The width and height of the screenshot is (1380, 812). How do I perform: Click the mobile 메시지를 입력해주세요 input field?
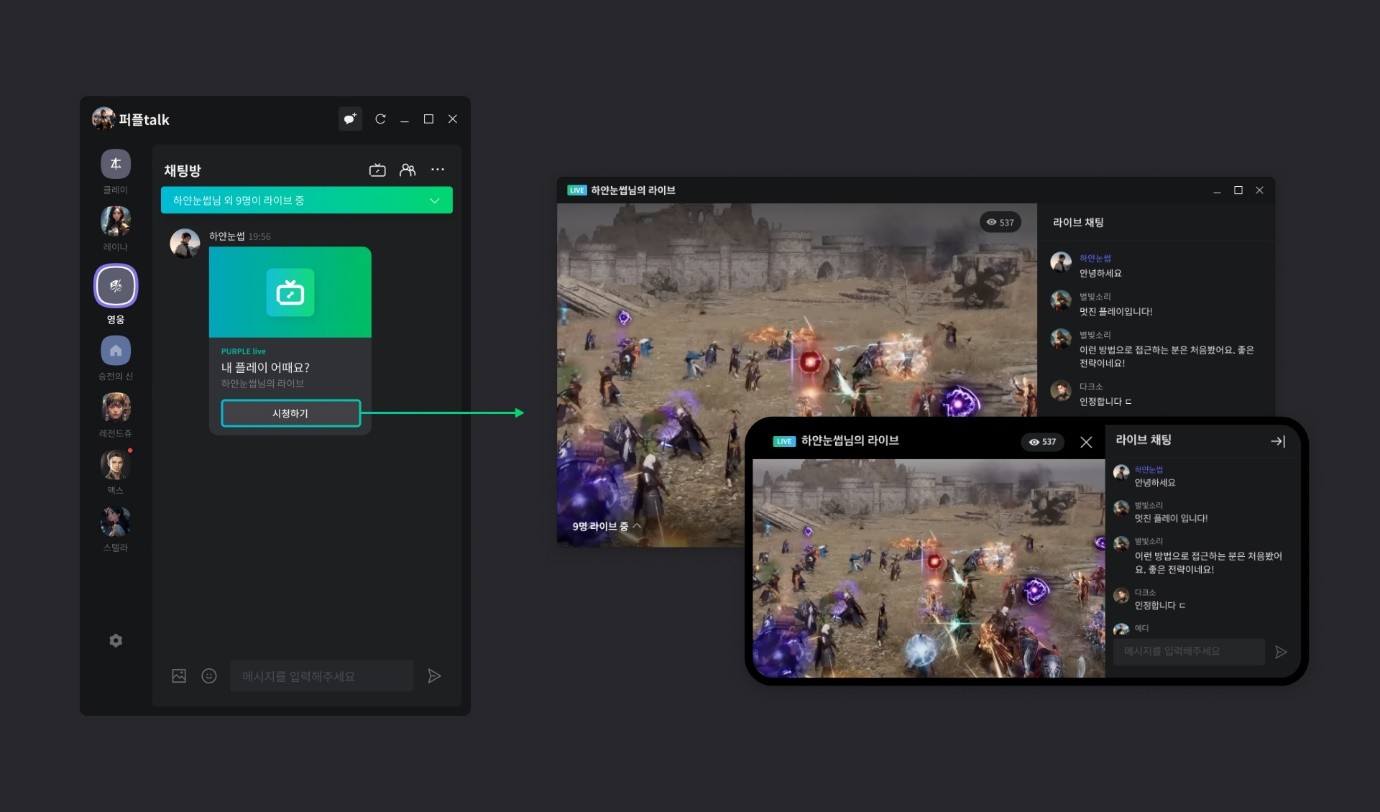(x=1189, y=651)
